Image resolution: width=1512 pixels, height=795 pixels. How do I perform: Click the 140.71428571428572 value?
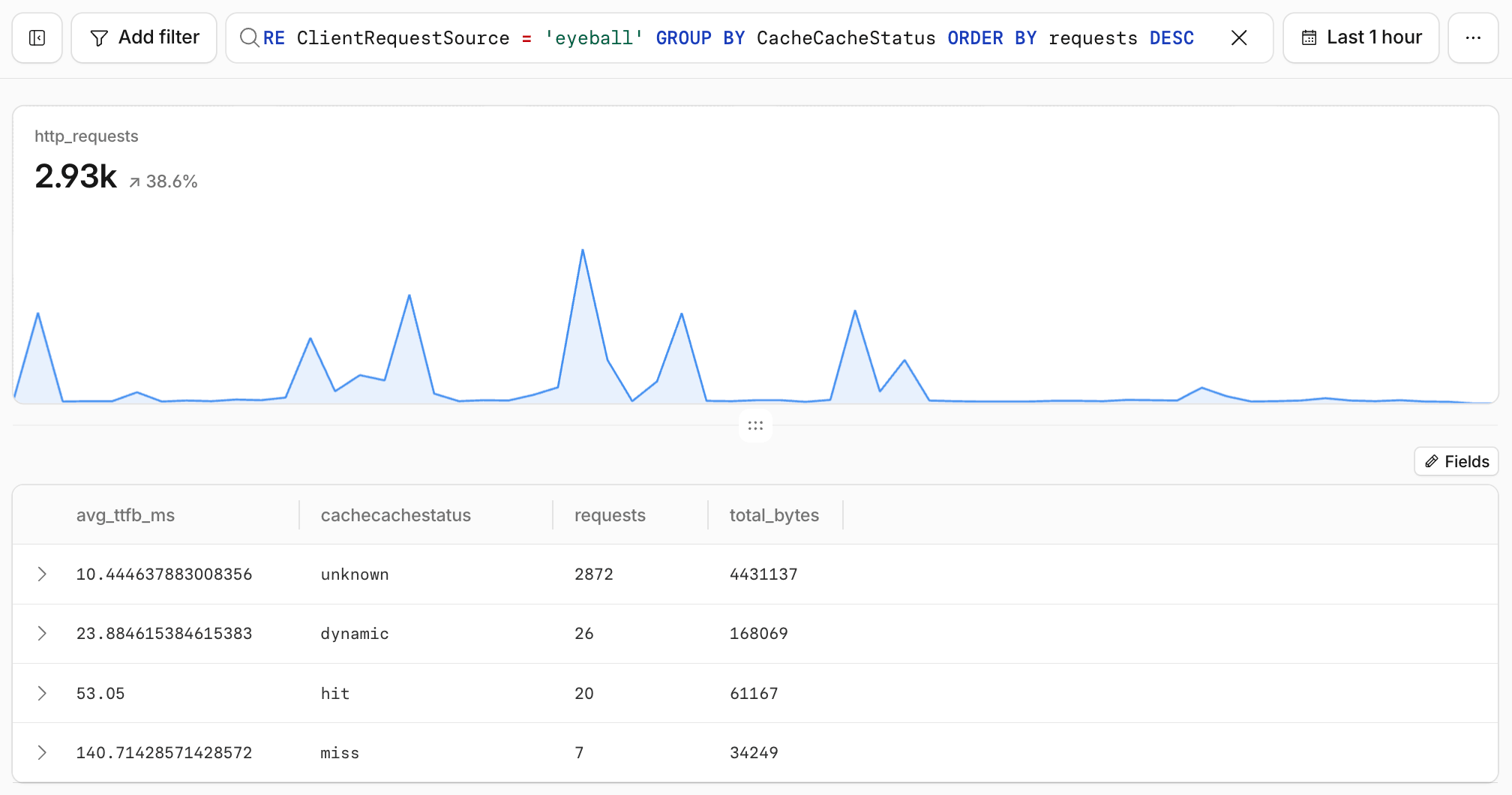[164, 753]
